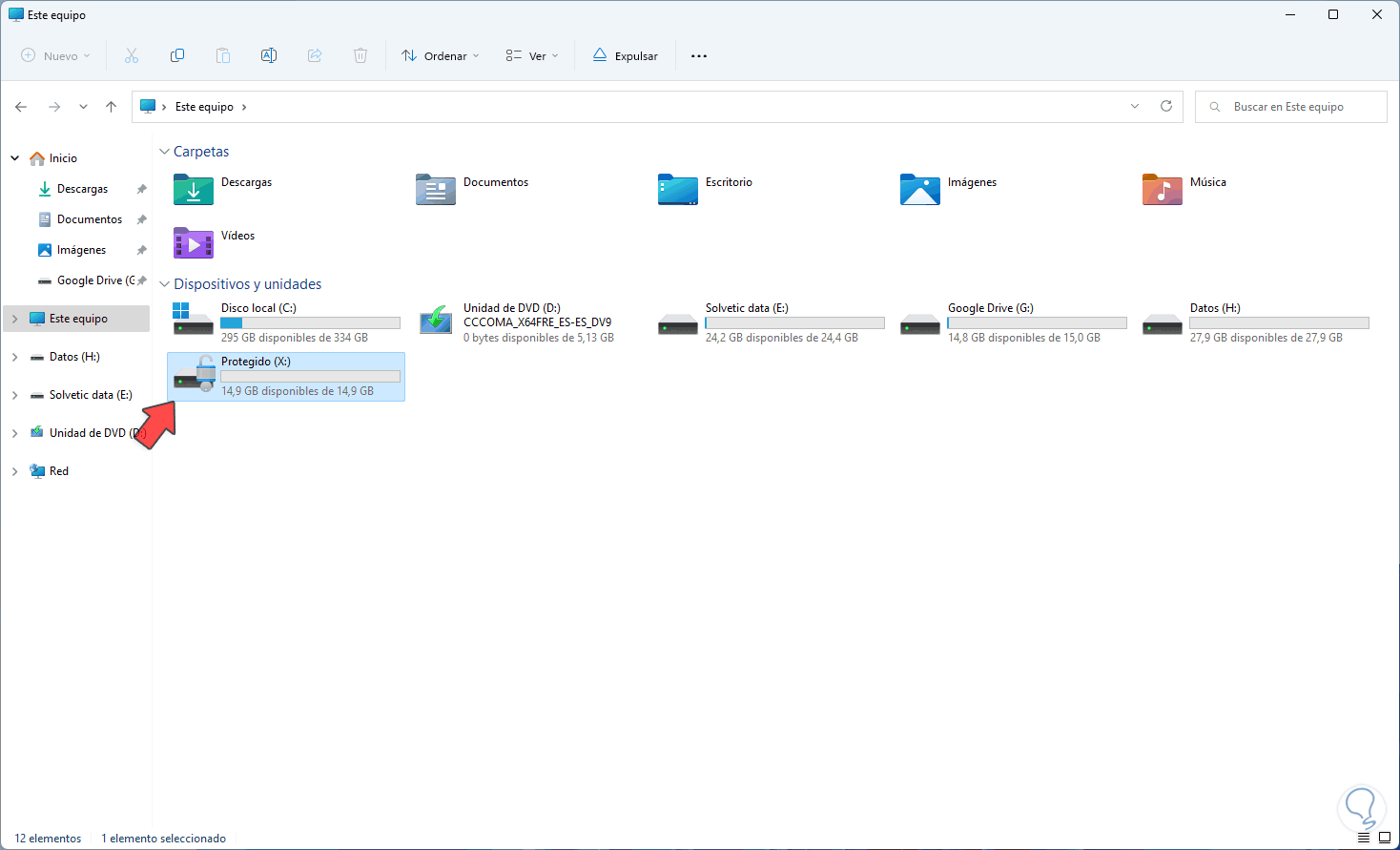This screenshot has height=850, width=1400.
Task: Expand the address bar history dropdown
Action: pos(1135,106)
